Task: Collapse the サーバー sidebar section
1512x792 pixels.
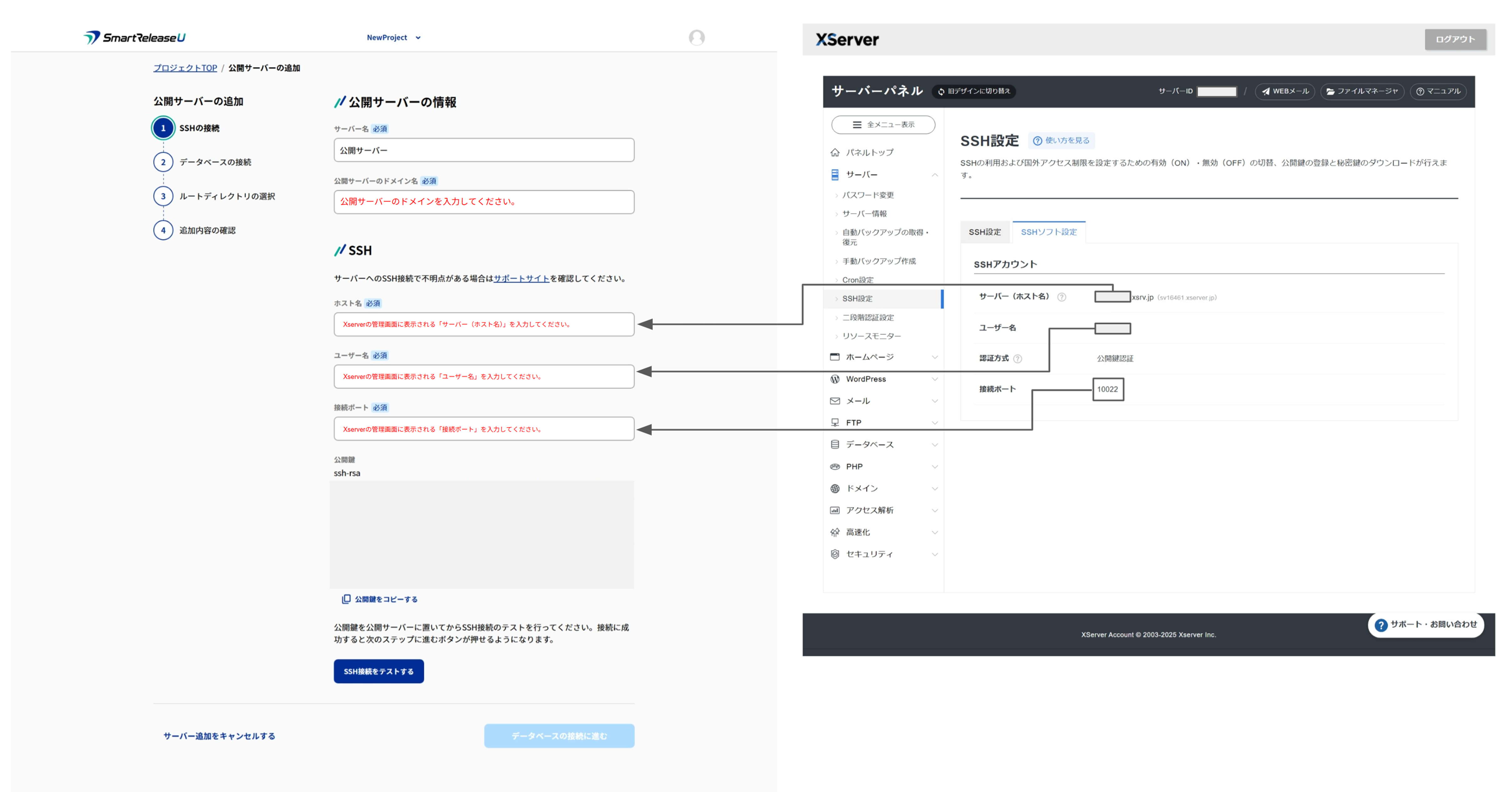Action: click(x=934, y=174)
